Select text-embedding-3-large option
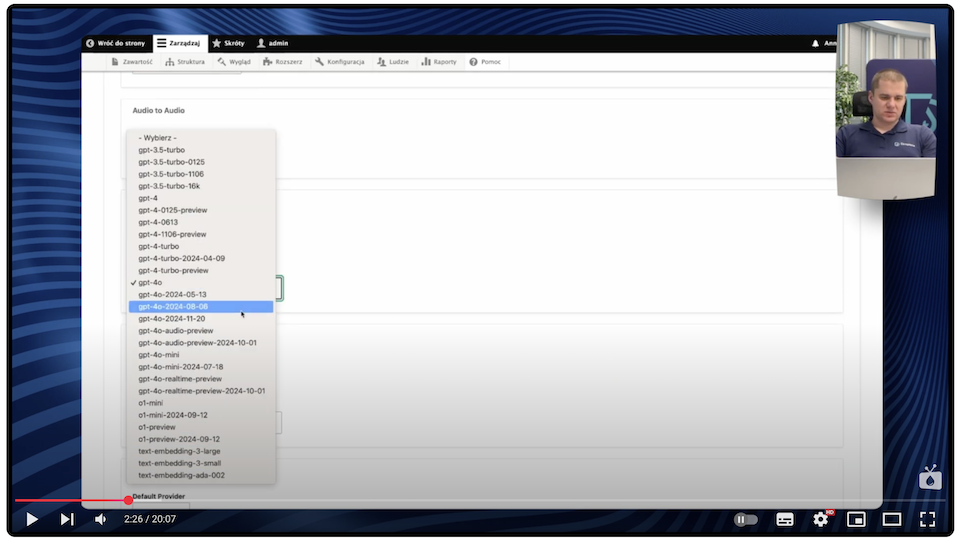The height and width of the screenshot is (543, 960). [201, 451]
